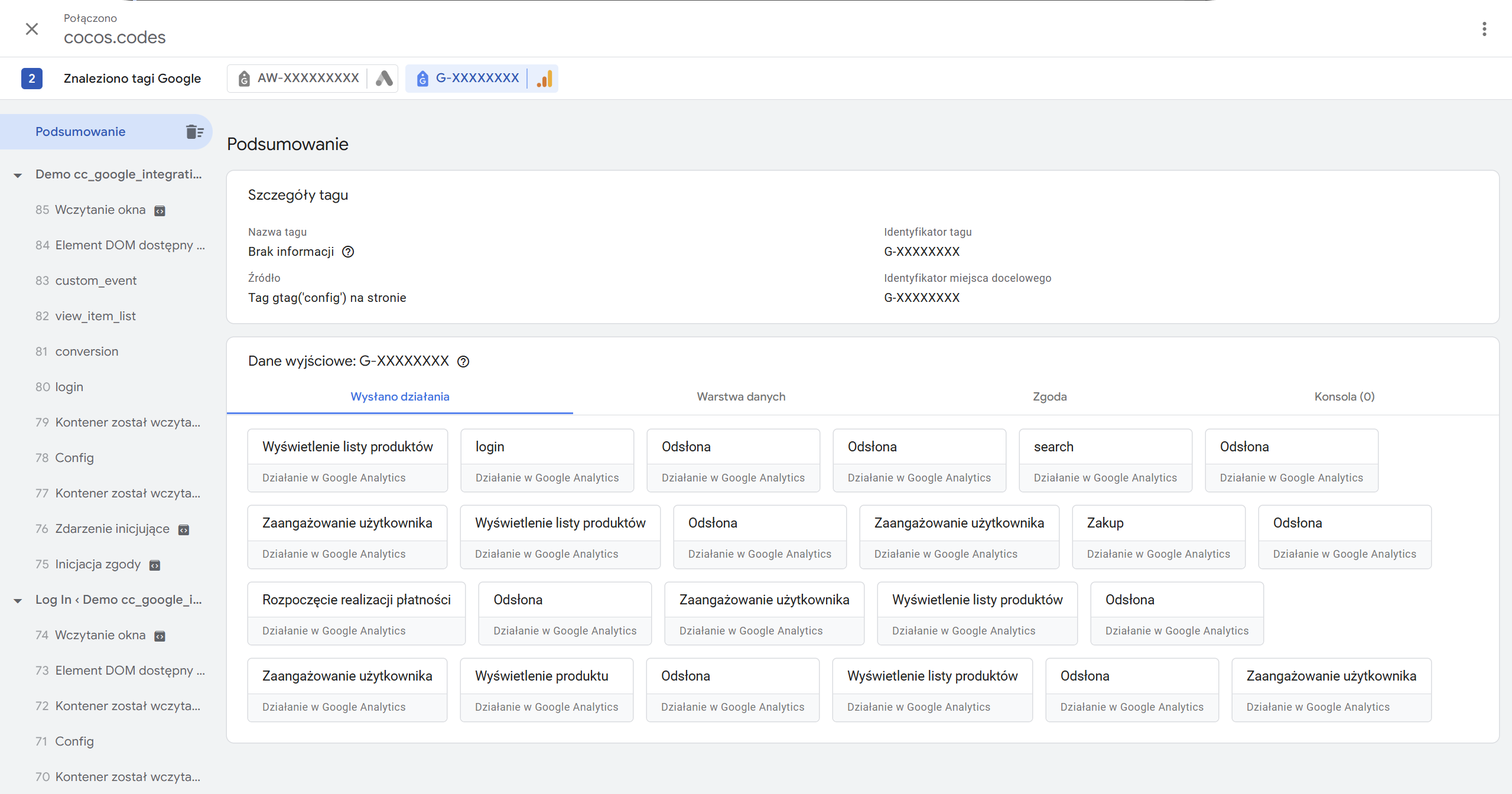The image size is (1512, 794).
Task: Click API icon next to 85 Wczytanie okna
Action: [x=160, y=211]
